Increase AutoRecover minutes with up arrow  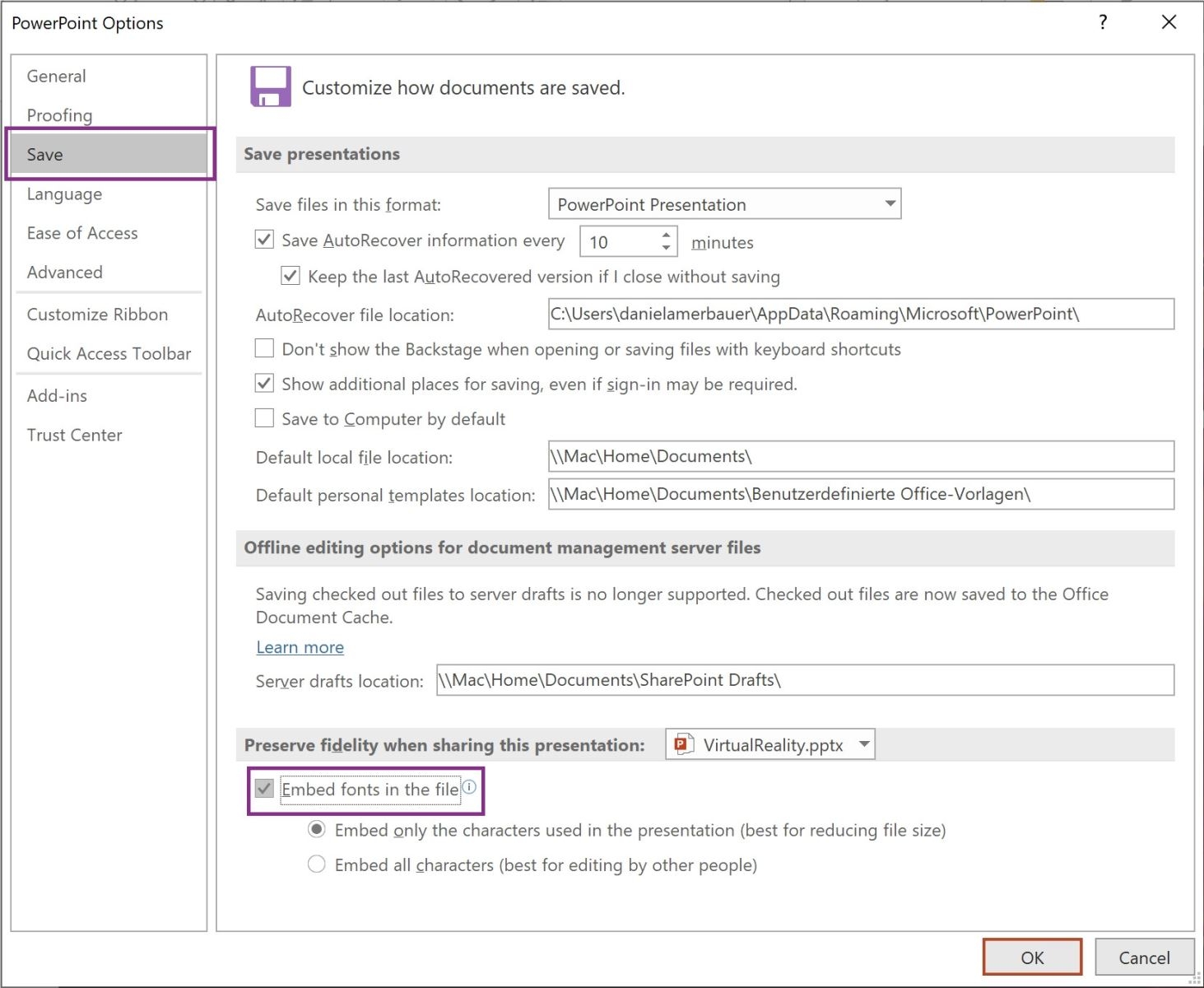click(666, 235)
